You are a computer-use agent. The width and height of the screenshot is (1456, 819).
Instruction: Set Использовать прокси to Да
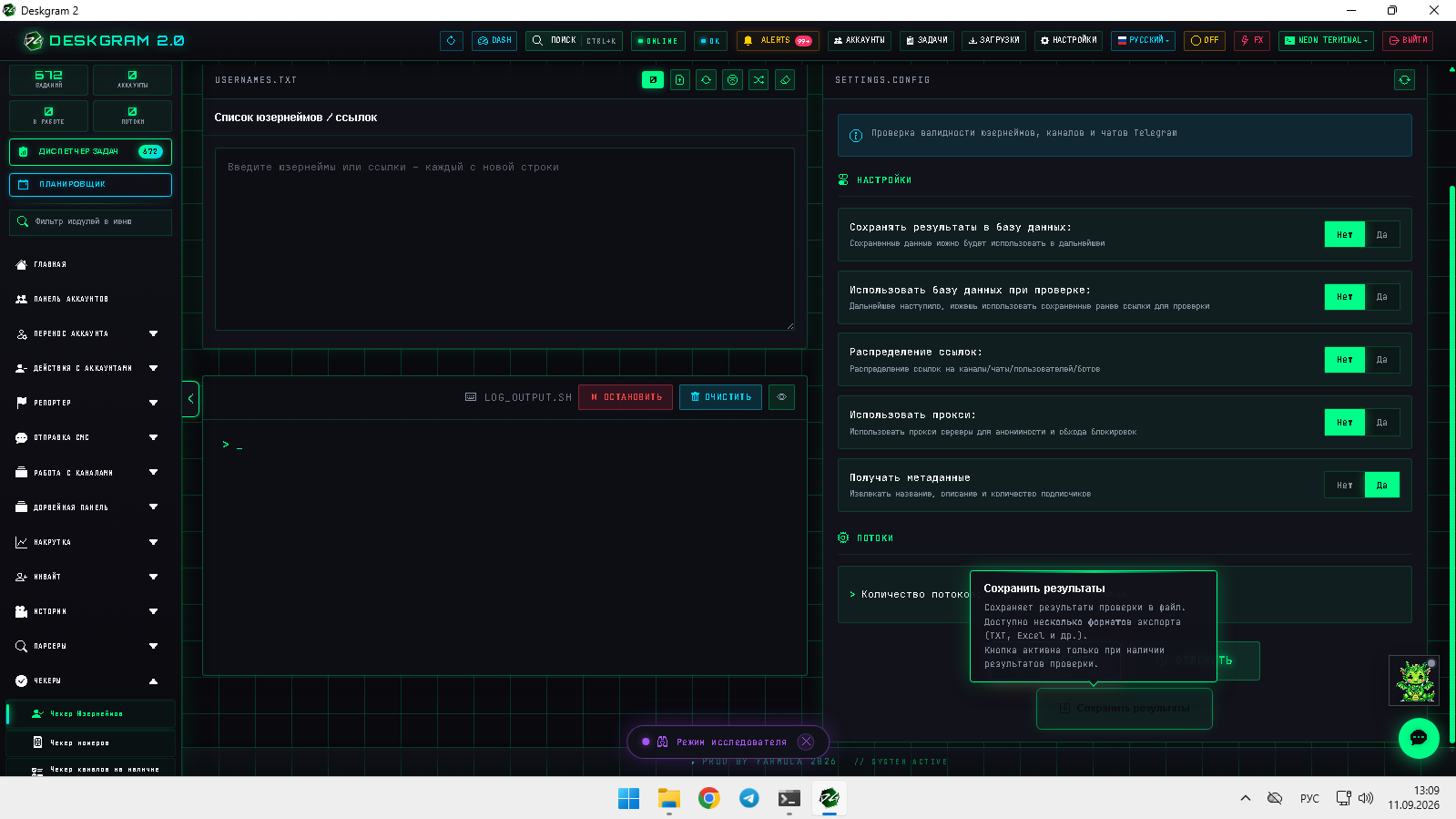[x=1382, y=423]
